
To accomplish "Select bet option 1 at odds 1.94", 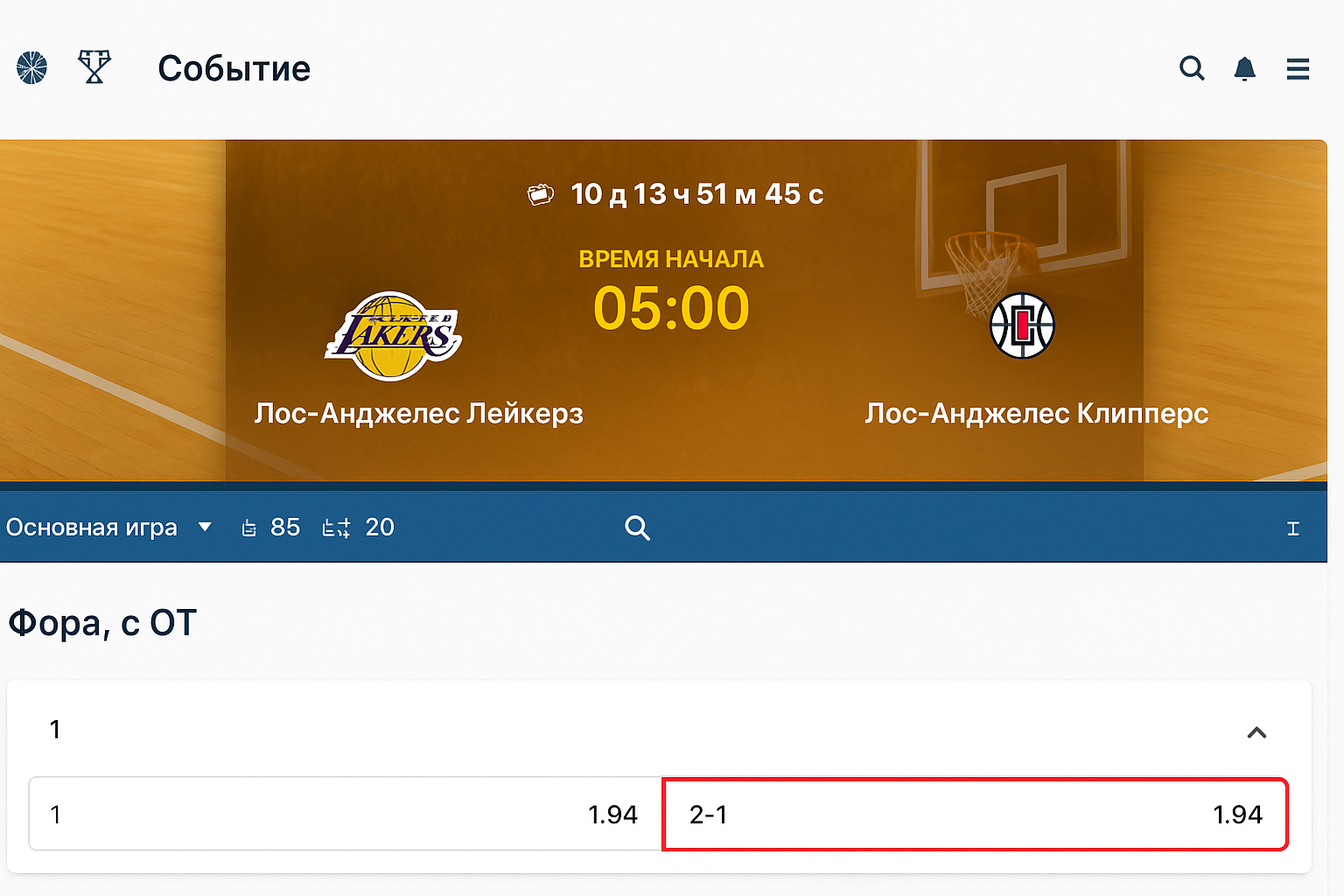I will coord(346,814).
